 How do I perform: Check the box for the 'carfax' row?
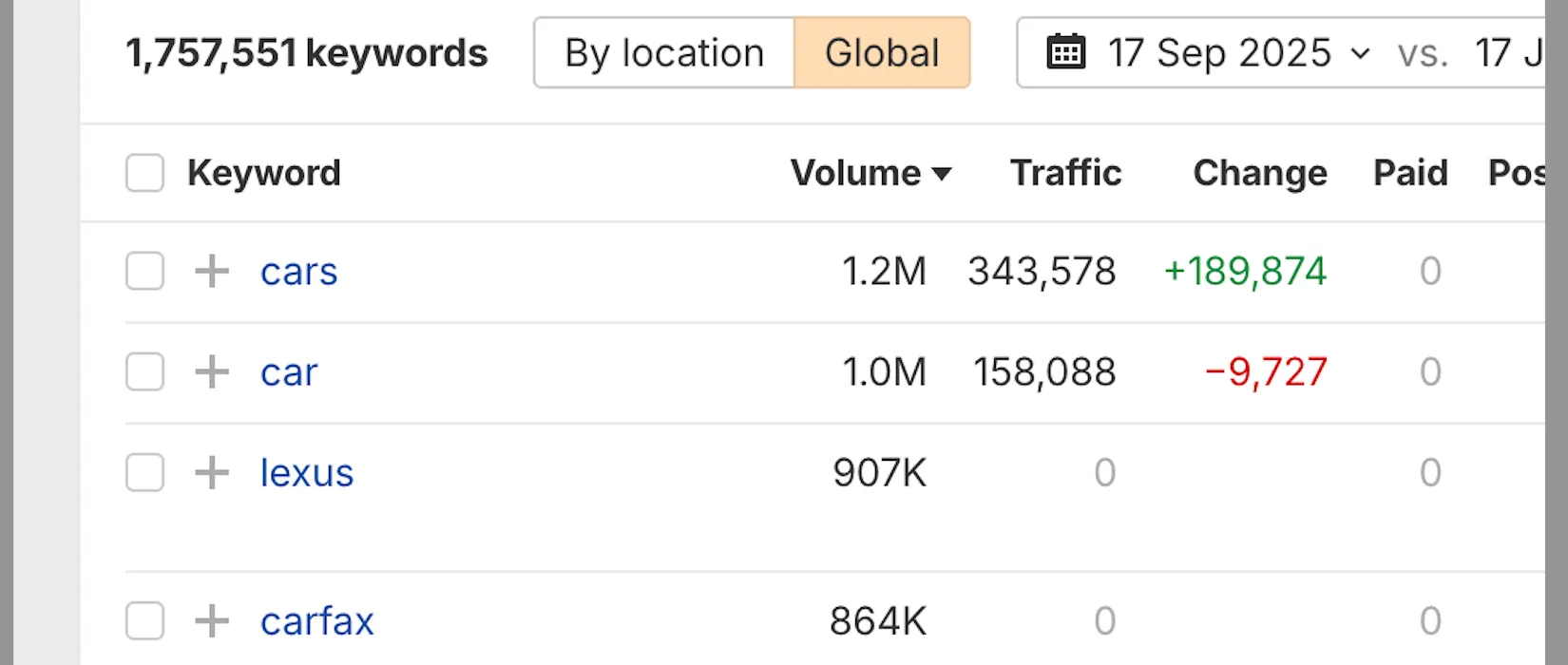(x=144, y=621)
